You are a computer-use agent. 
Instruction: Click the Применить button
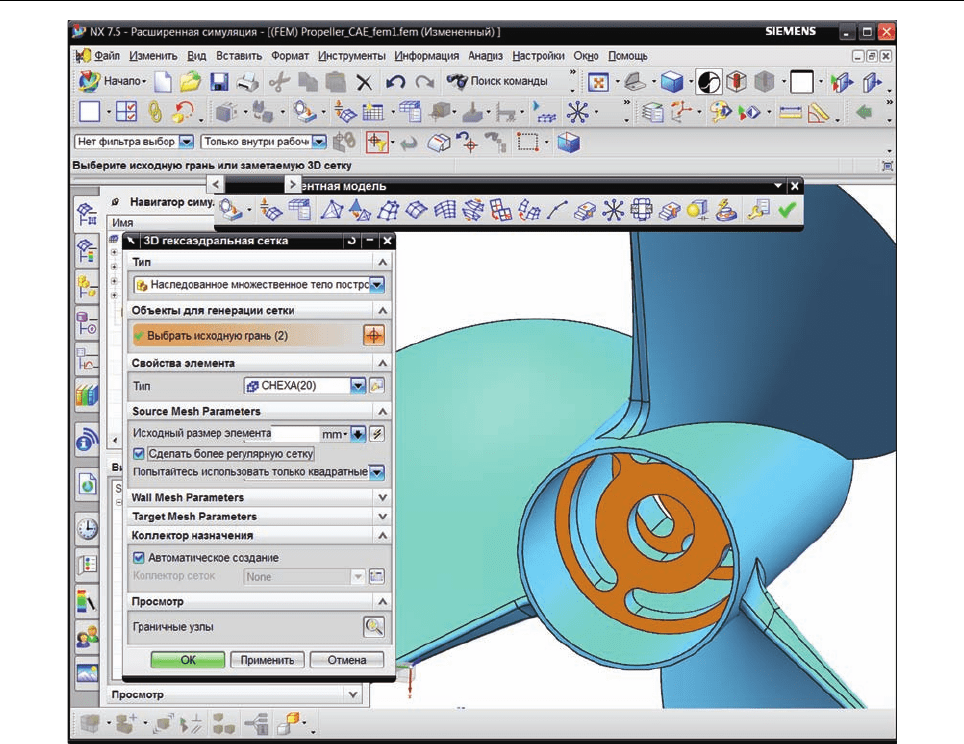tap(267, 660)
